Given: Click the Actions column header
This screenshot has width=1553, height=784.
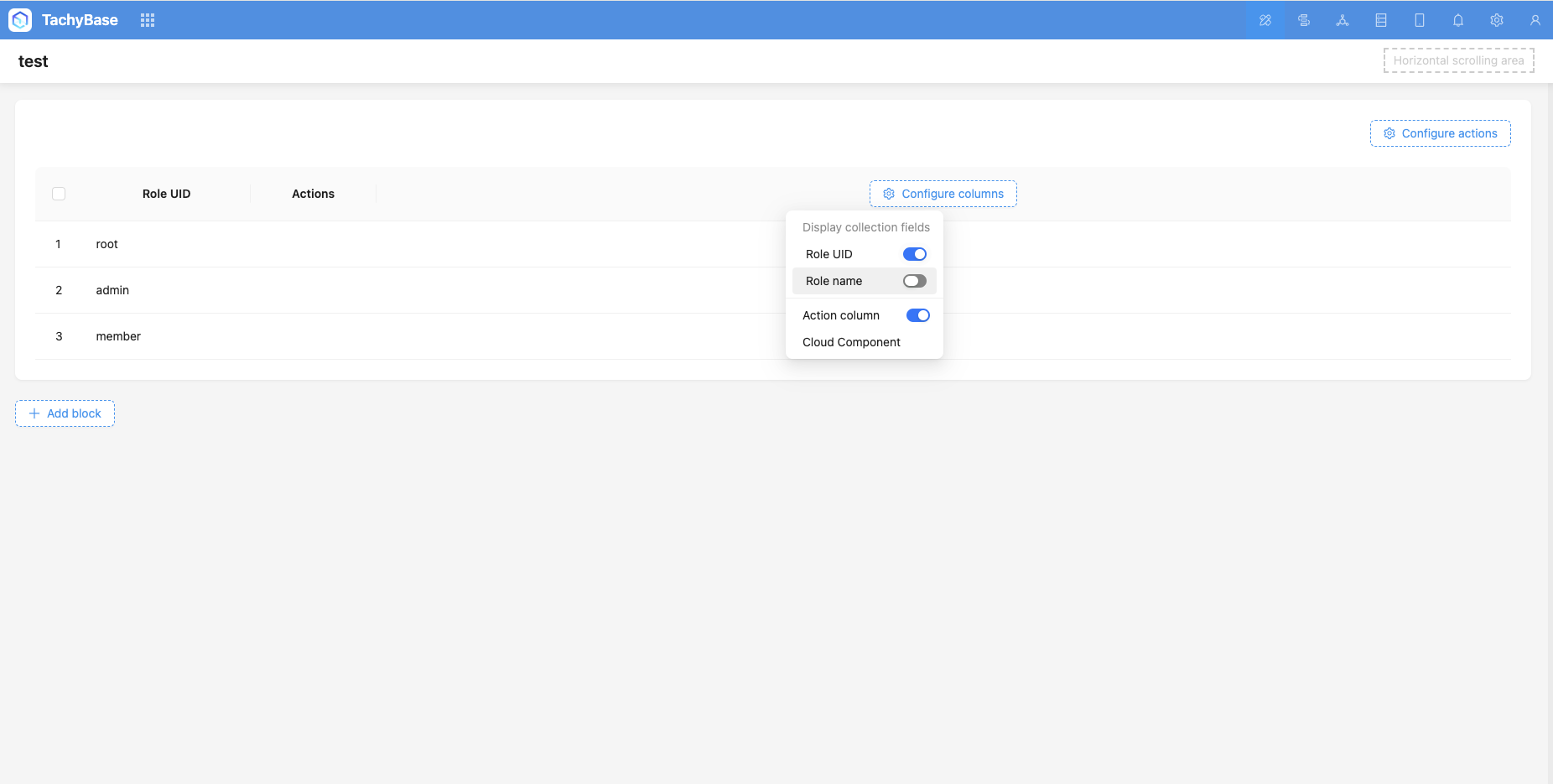Looking at the screenshot, I should tap(313, 194).
